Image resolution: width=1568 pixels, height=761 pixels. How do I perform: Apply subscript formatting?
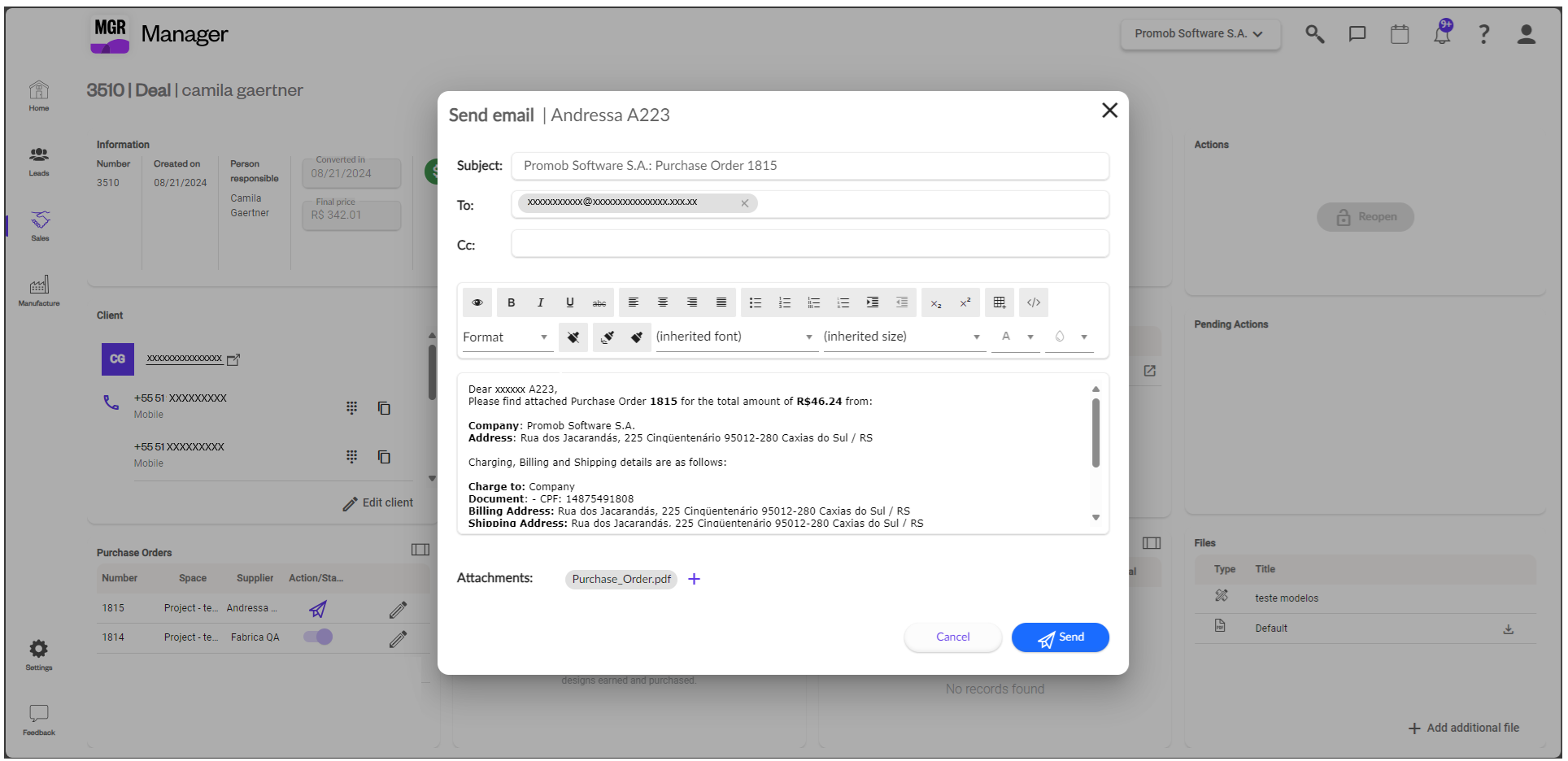coord(936,302)
